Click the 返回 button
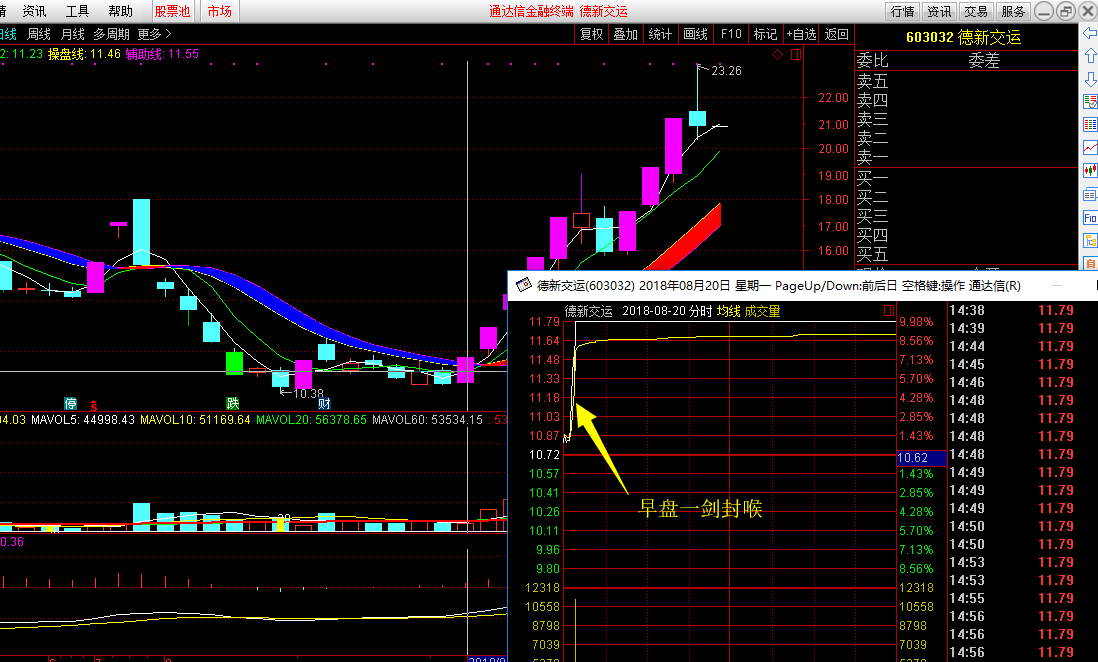 click(836, 34)
